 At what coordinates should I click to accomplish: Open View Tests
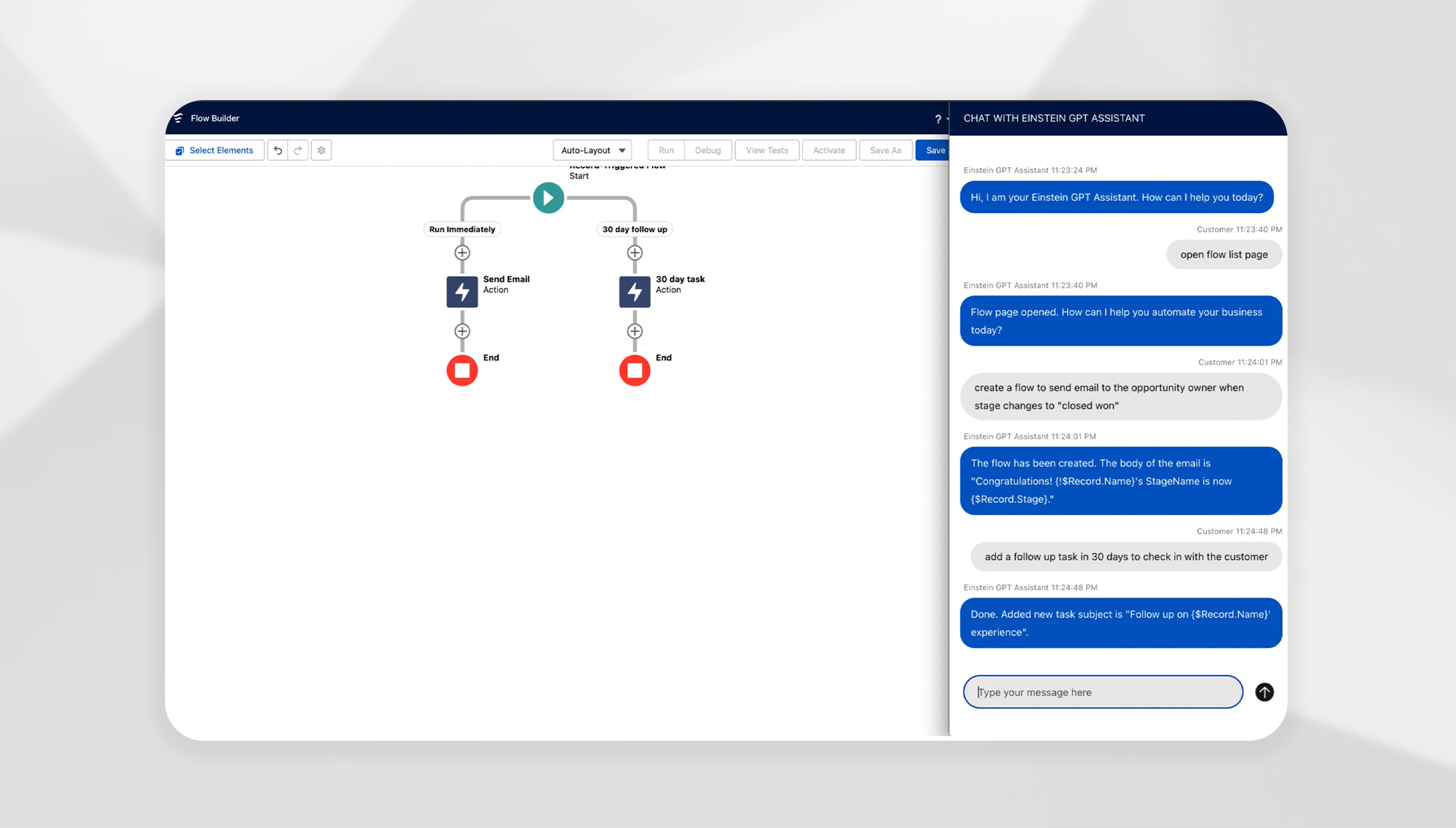(x=767, y=150)
